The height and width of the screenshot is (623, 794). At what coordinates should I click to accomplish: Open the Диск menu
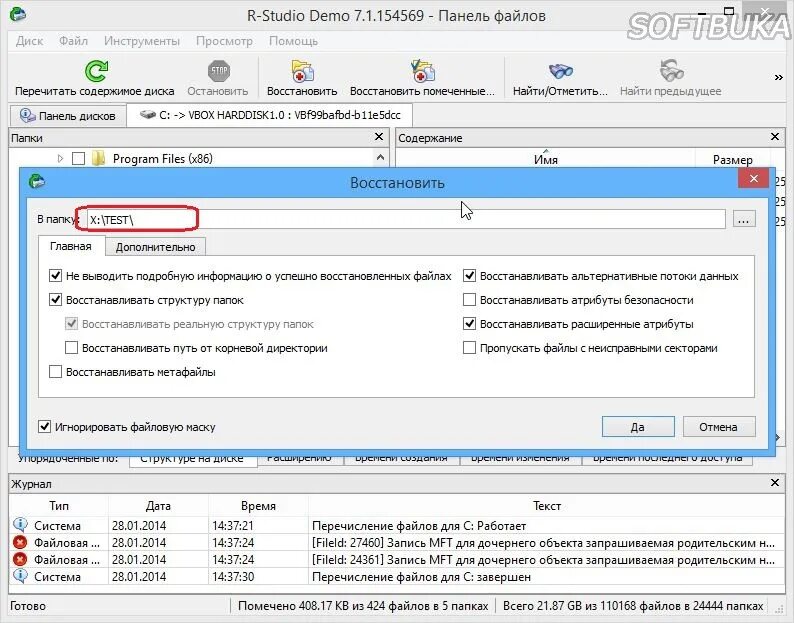pos(29,41)
